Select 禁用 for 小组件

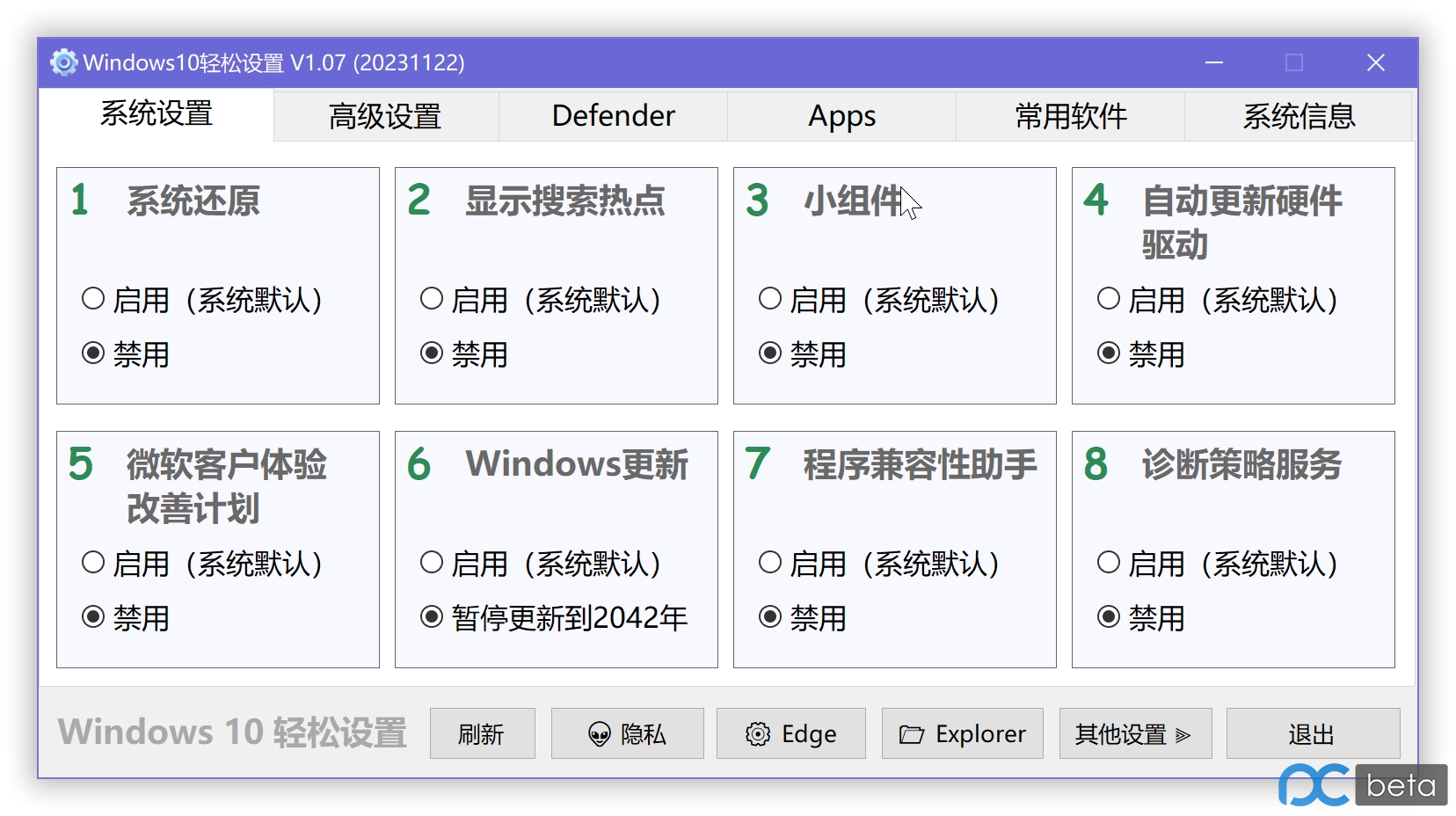770,353
